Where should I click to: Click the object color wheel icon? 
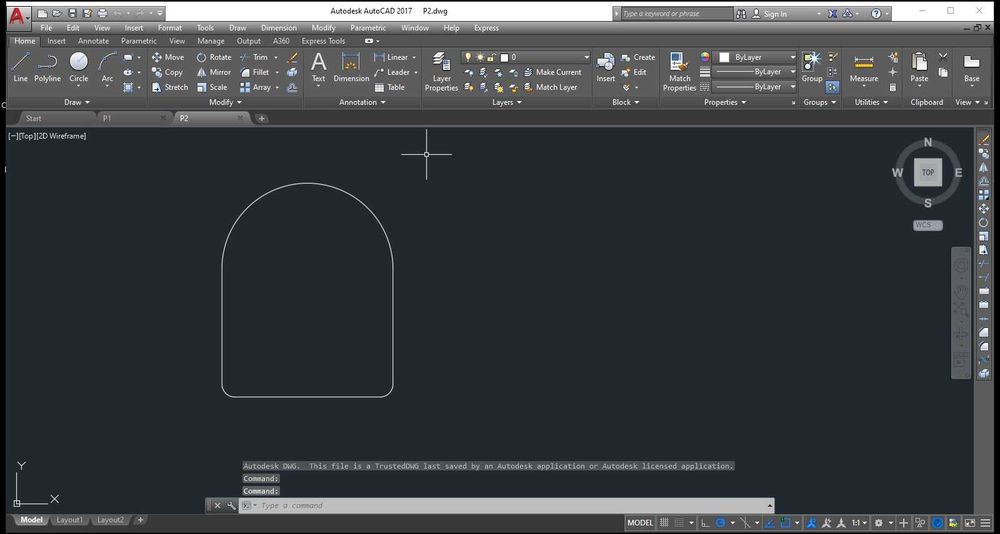(x=705, y=57)
